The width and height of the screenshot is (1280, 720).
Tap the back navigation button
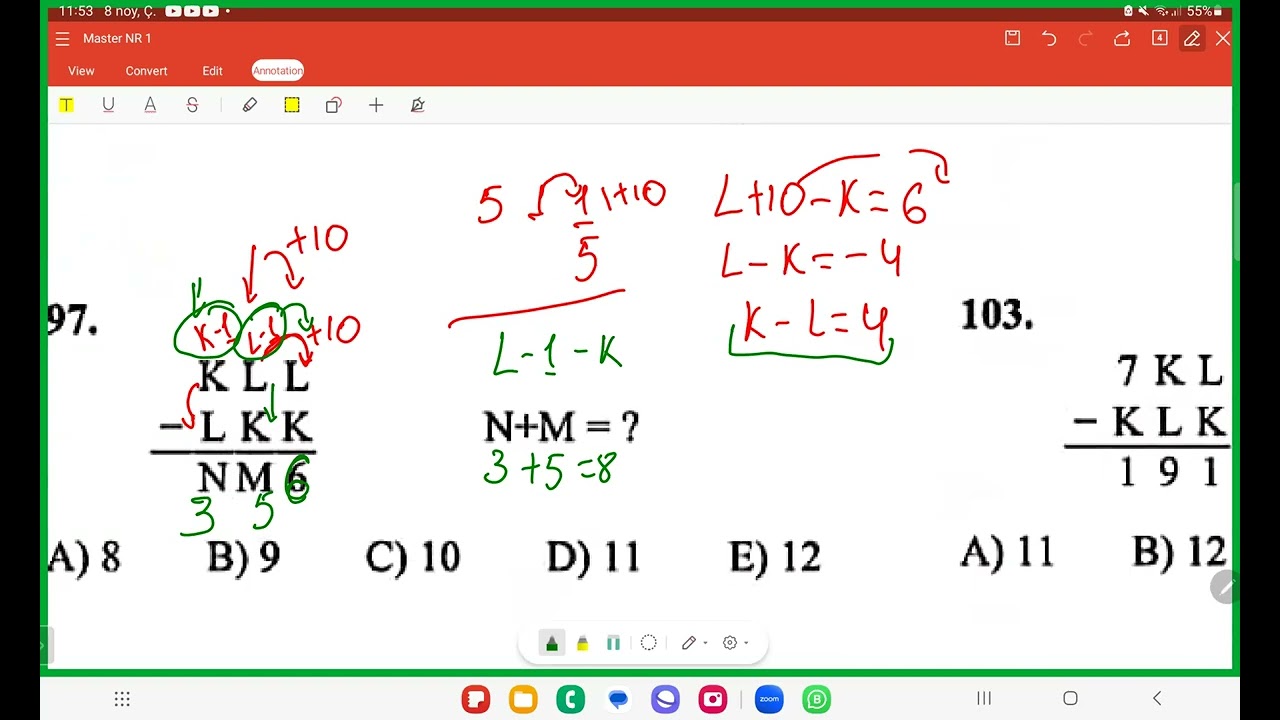(x=1157, y=698)
